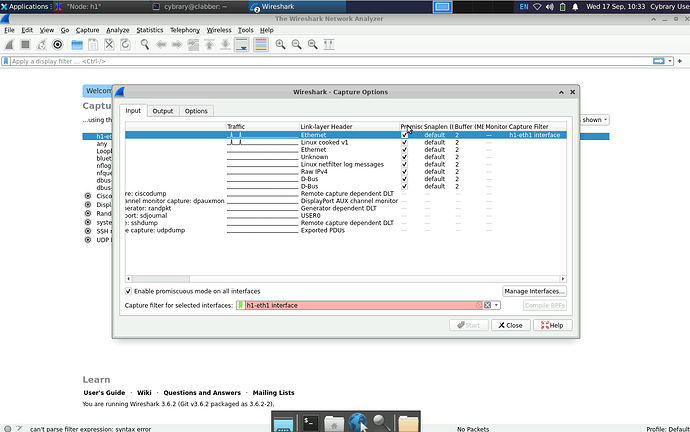Expand the capture filter history dropdown arrow
This screenshot has height=432, width=690.
[496, 305]
